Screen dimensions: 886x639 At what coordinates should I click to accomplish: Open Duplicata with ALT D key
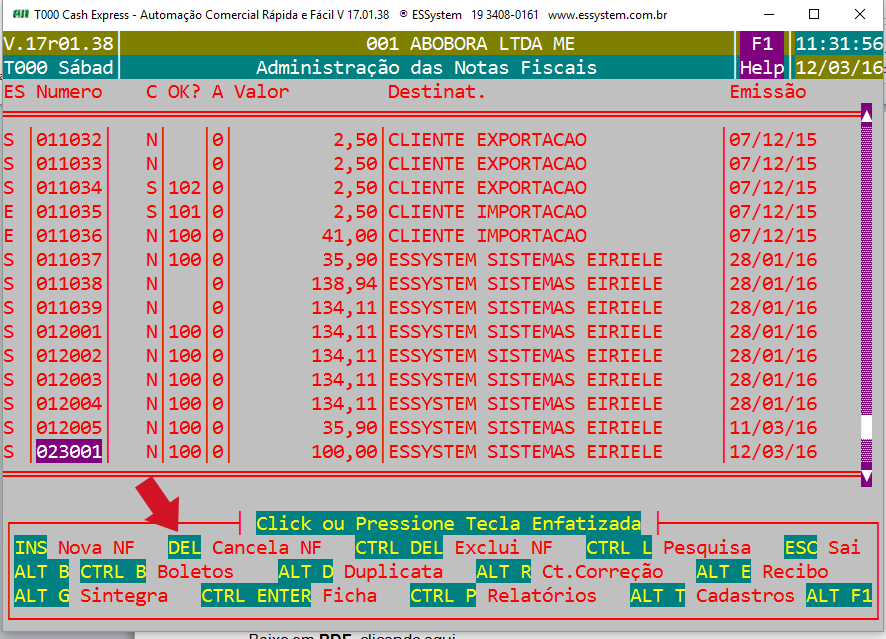point(306,572)
